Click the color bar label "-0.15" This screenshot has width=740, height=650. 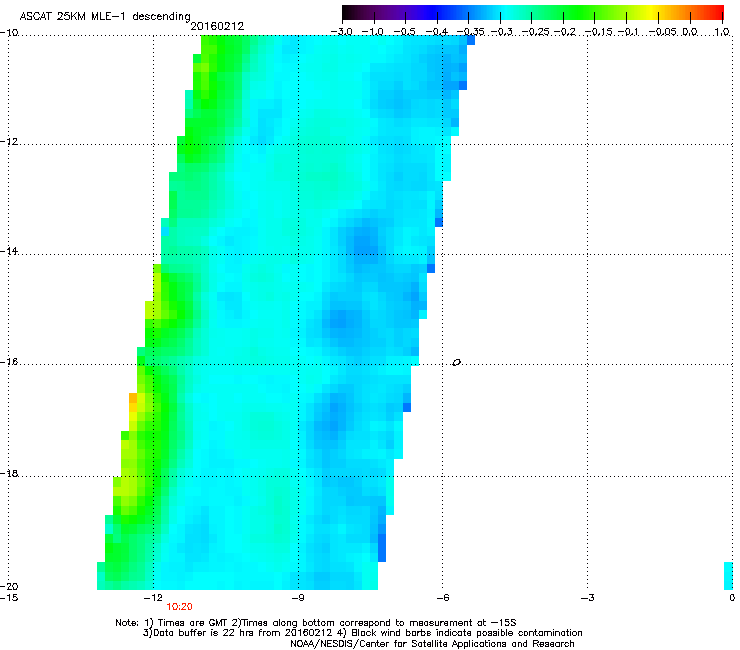598,32
